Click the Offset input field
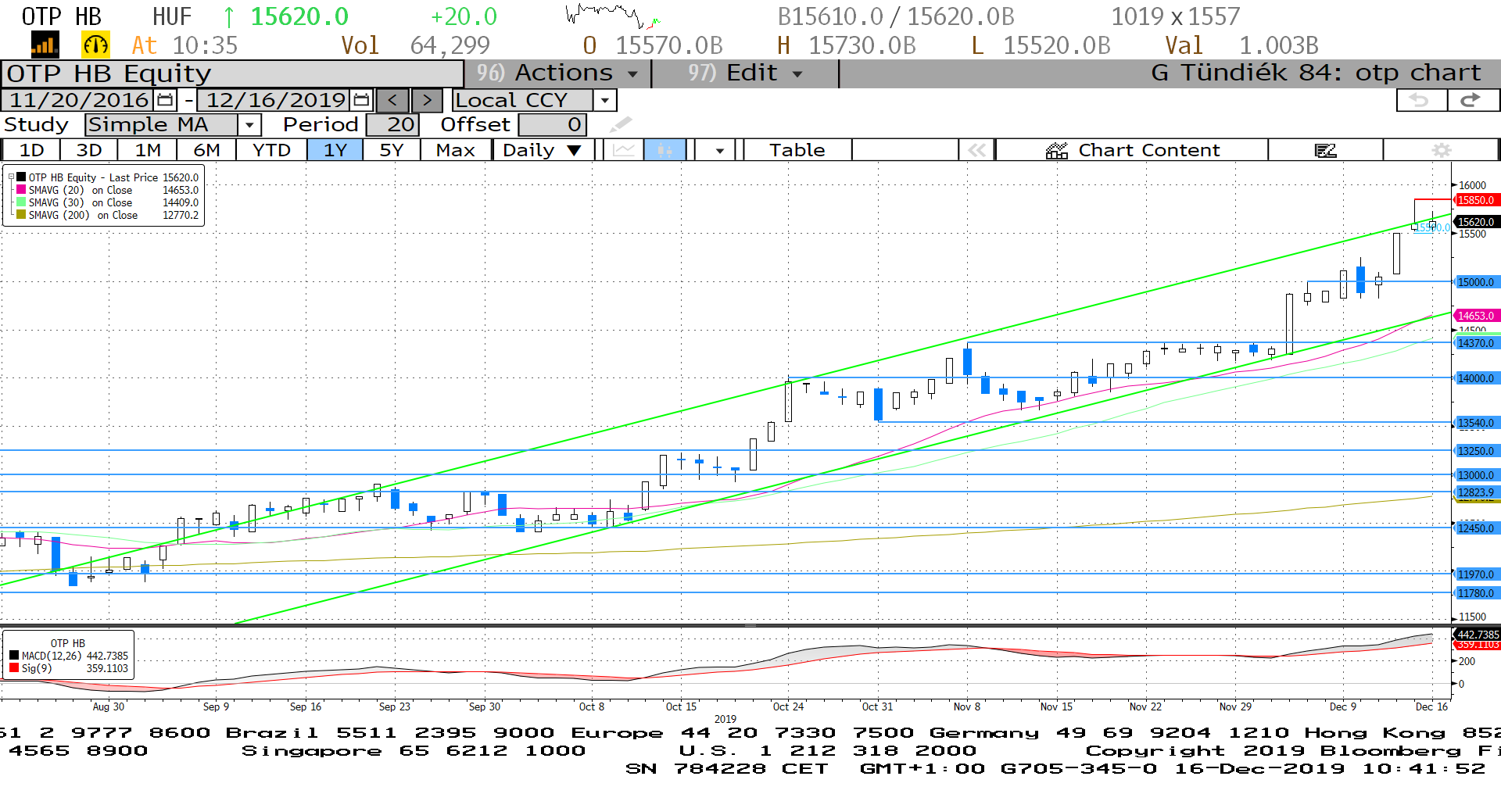 pos(553,124)
